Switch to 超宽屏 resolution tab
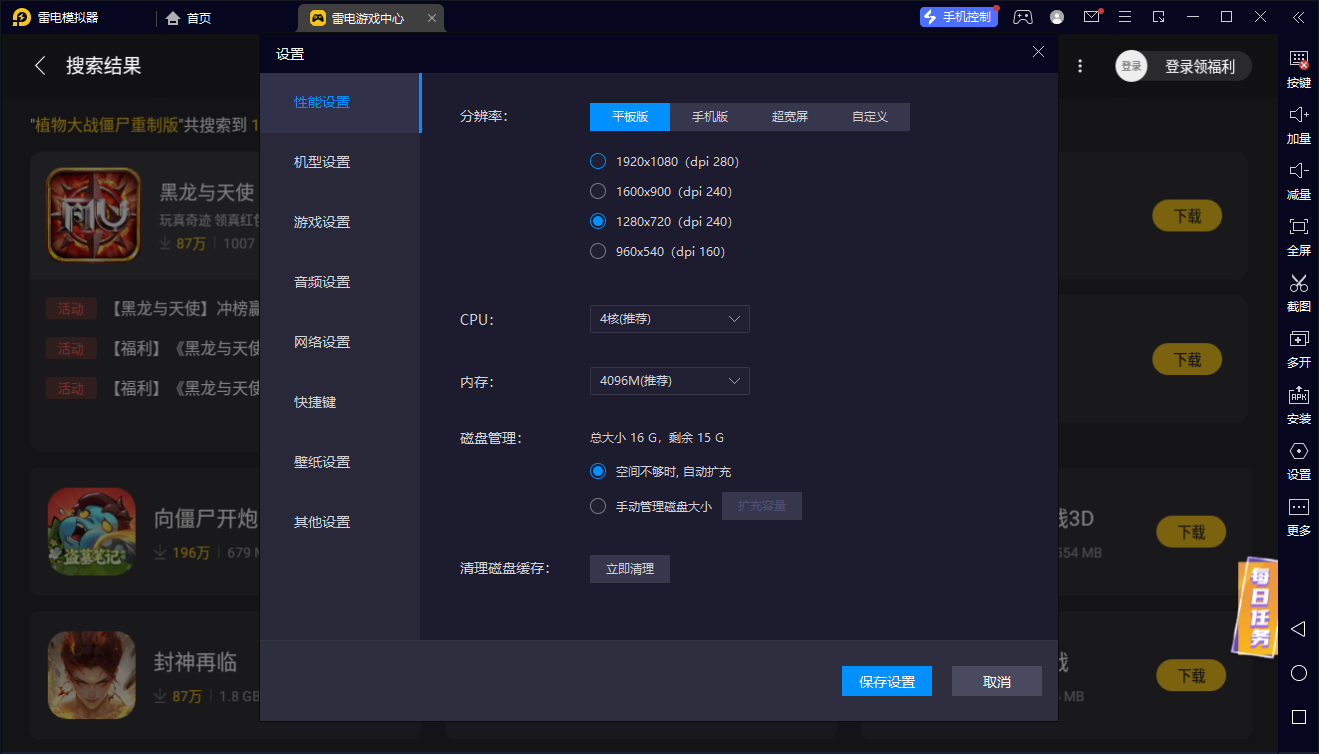The image size is (1319, 754). tap(790, 117)
